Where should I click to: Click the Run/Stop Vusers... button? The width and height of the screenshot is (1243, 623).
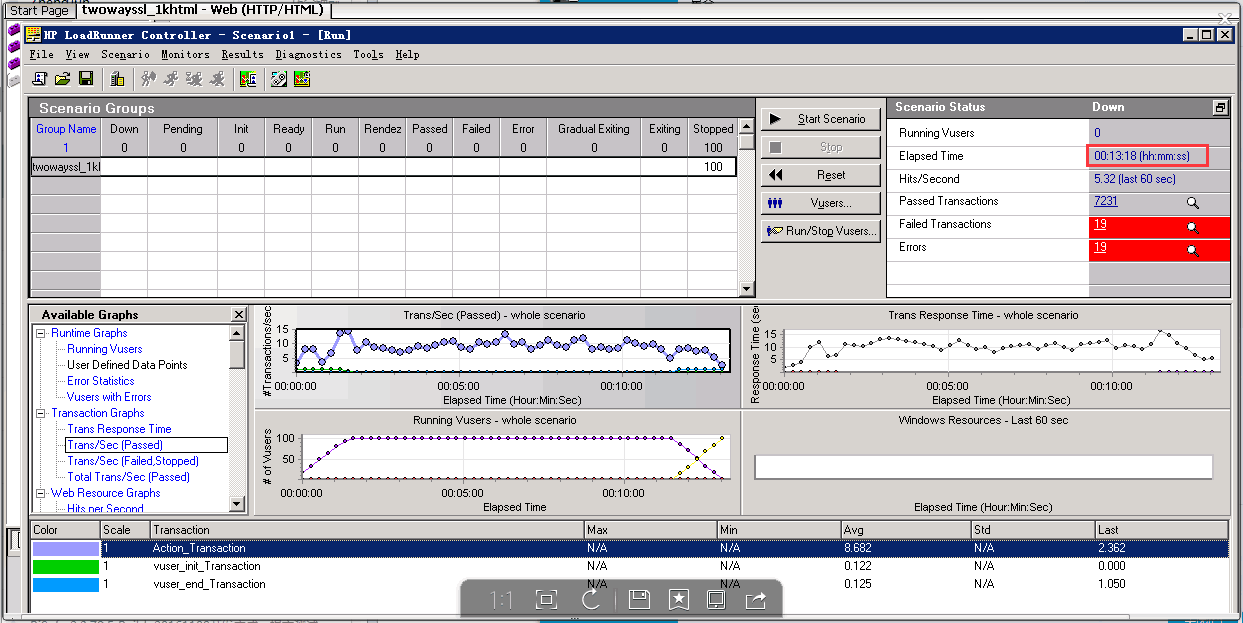821,231
